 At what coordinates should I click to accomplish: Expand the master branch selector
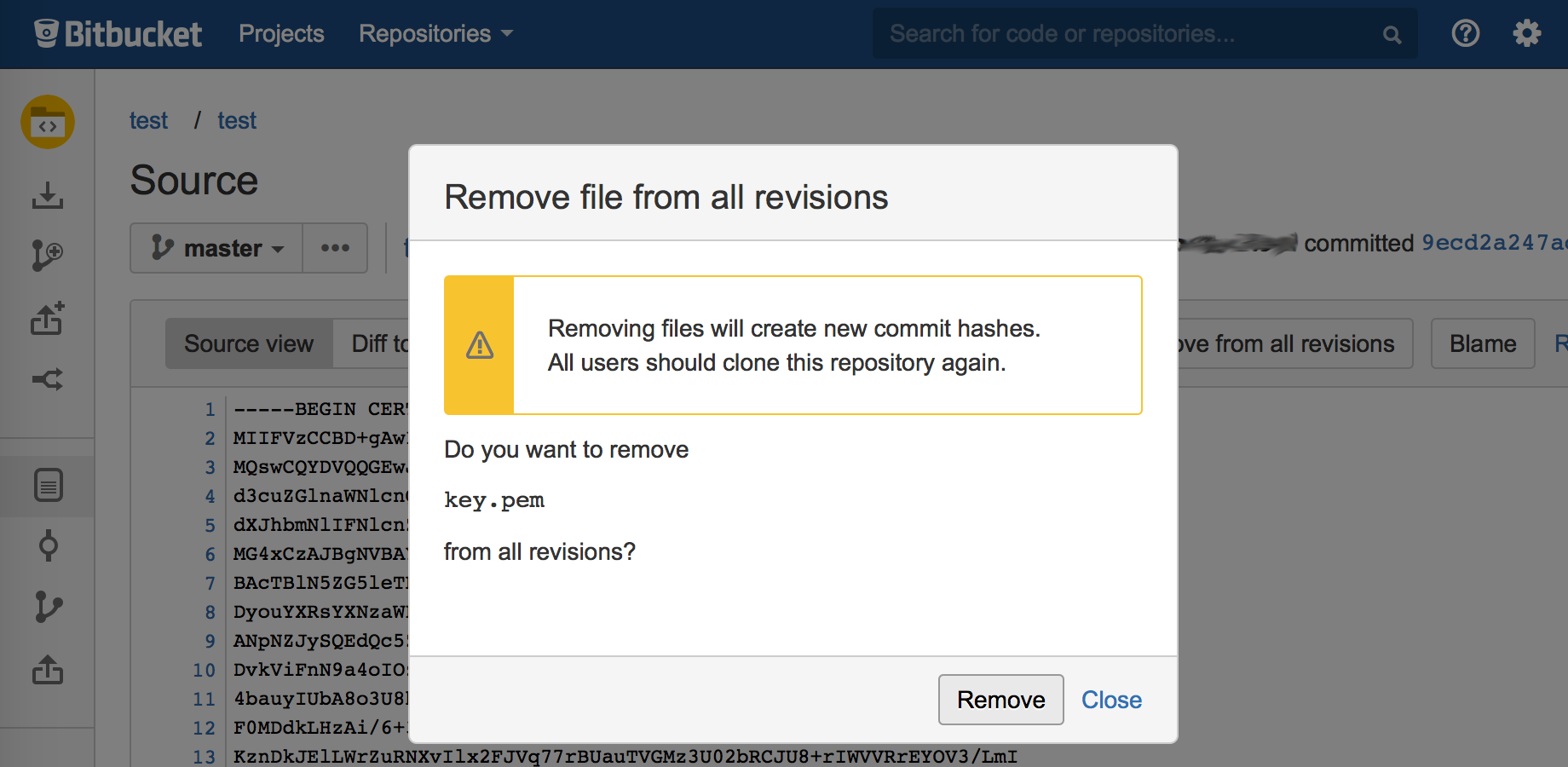216,248
